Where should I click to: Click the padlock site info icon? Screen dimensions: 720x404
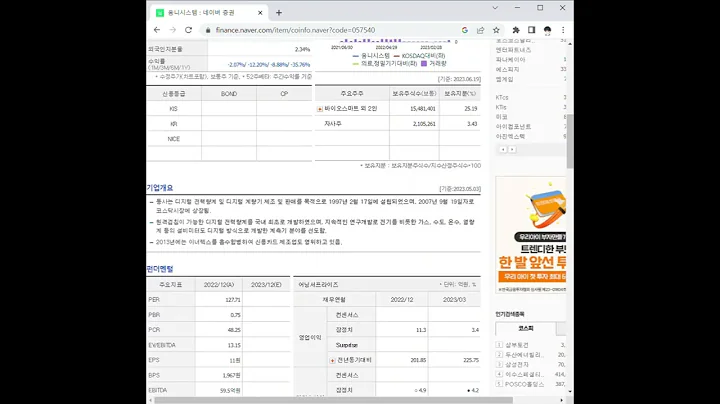[x=208, y=30]
